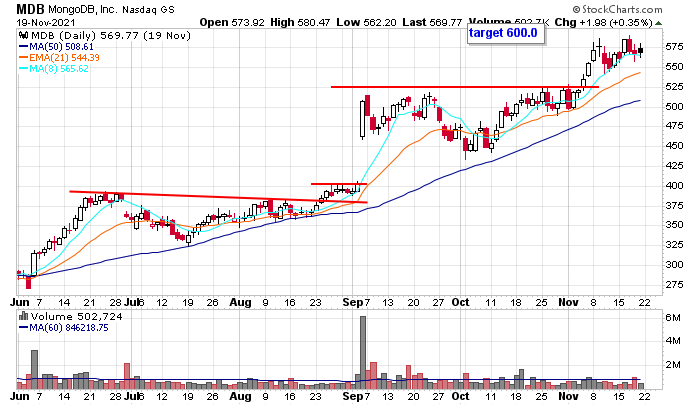Click the 'MDB (Daily) 569.77 (19 Nov)' legend text
Screen dimensions: 700x405
pos(110,36)
